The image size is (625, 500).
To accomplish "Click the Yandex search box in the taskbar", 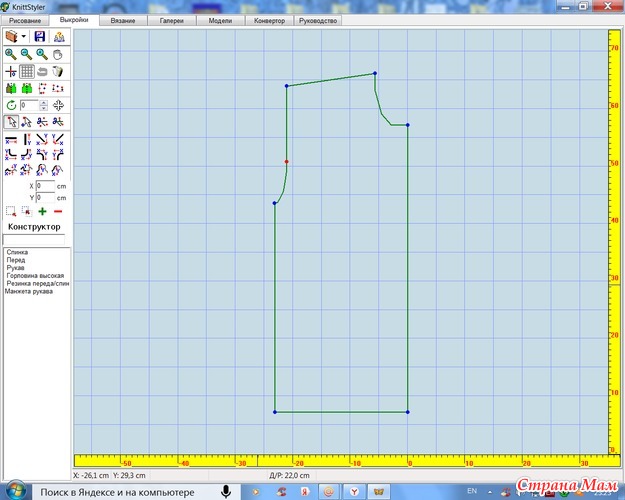I will point(120,491).
